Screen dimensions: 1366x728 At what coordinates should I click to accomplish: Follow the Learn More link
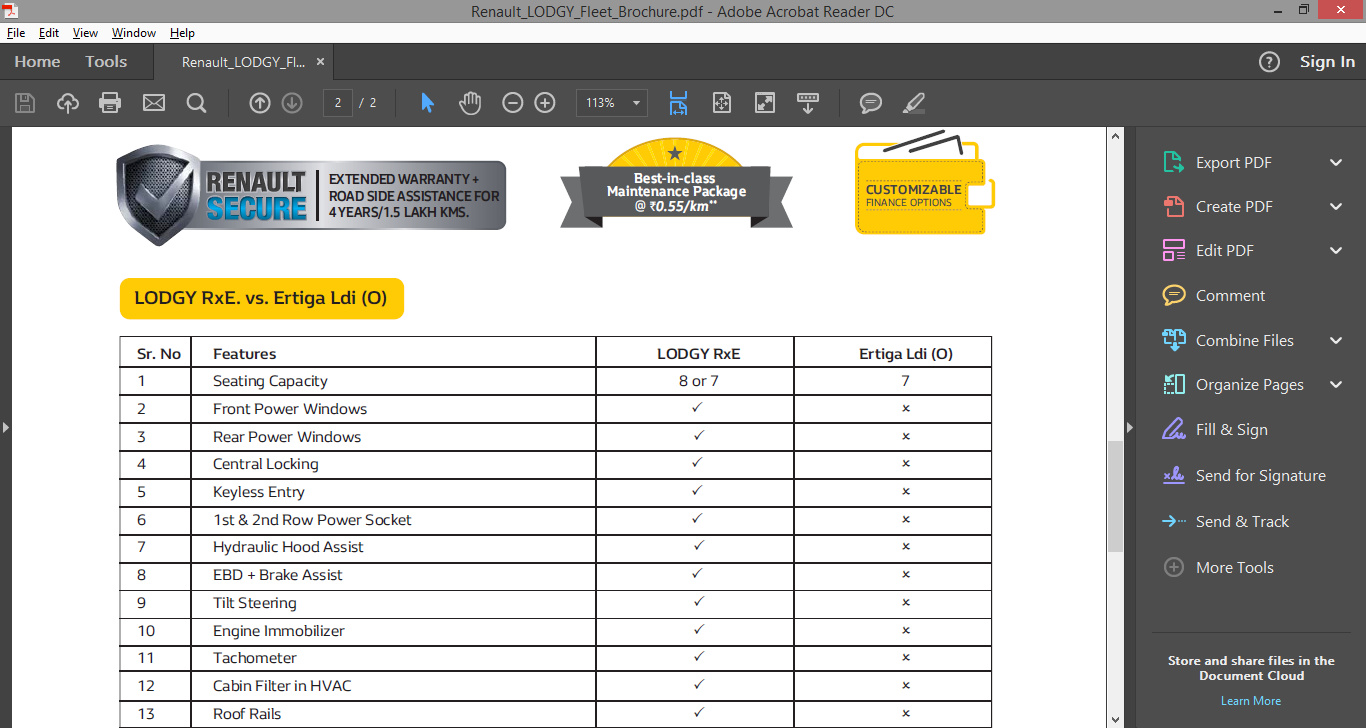pos(1251,701)
